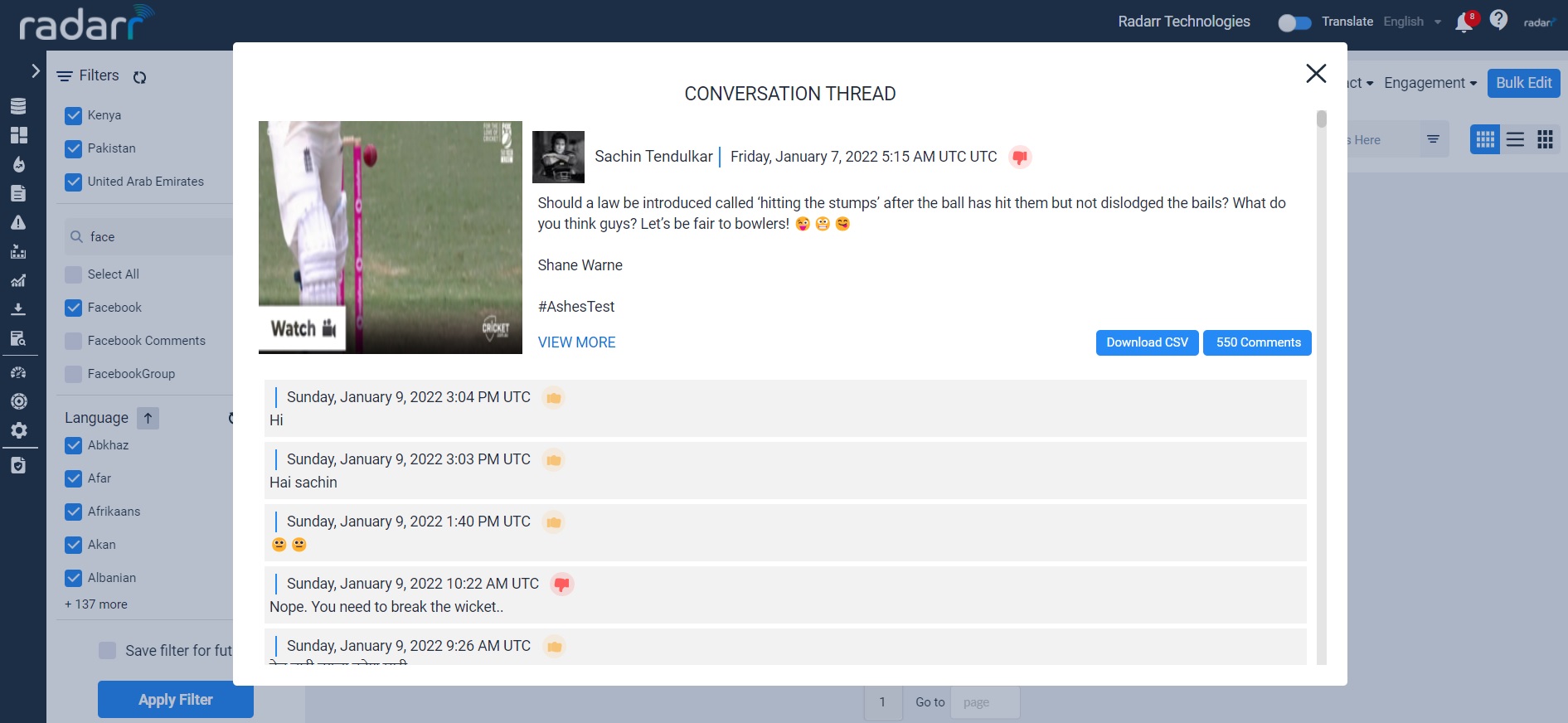This screenshot has height=723, width=1568.
Task: Expand the '+ 137 more' languages list
Action: click(96, 604)
